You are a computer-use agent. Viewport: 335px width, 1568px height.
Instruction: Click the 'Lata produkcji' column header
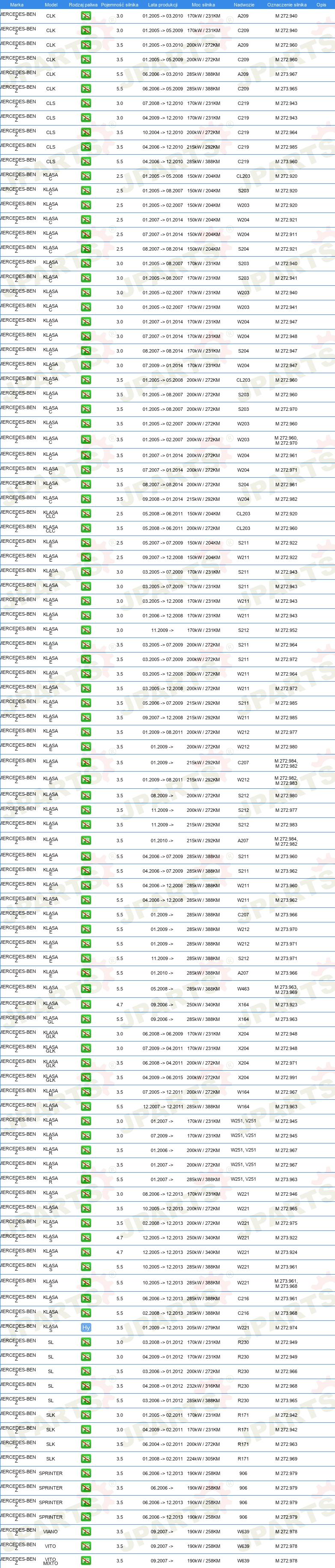pyautogui.click(x=163, y=4)
